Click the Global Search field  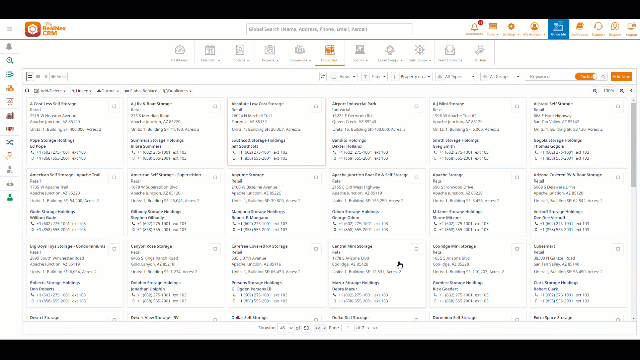tap(329, 29)
